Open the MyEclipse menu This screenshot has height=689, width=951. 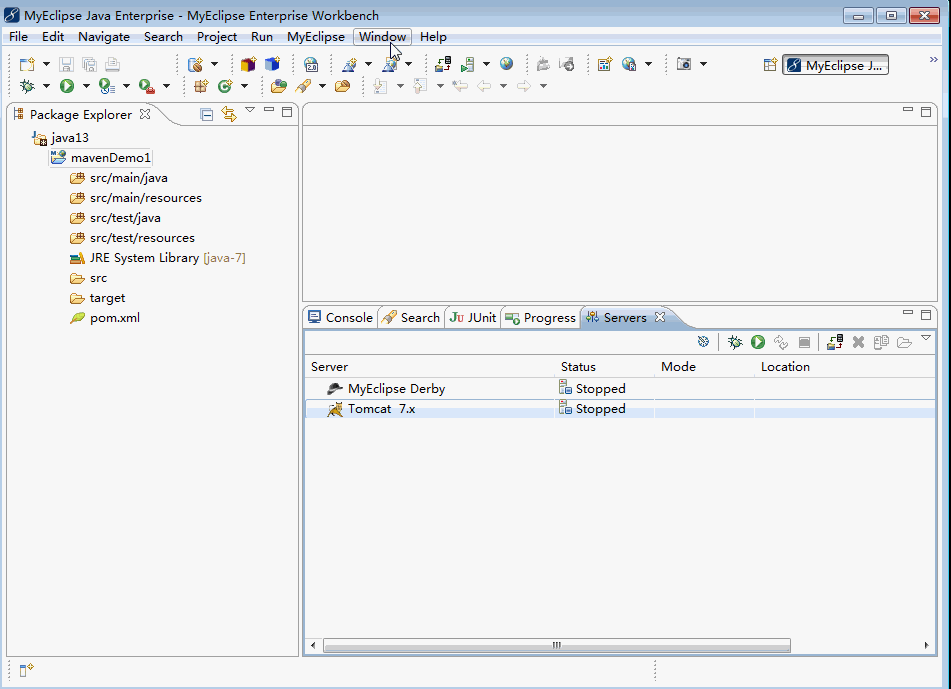[316, 37]
